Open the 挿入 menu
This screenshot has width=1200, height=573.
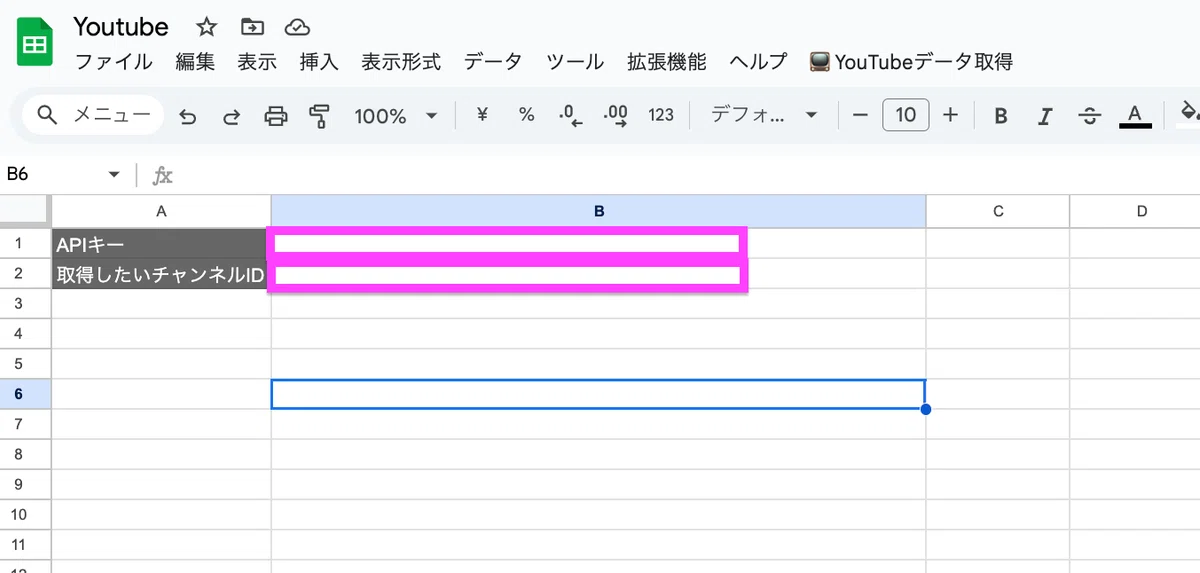pos(319,62)
